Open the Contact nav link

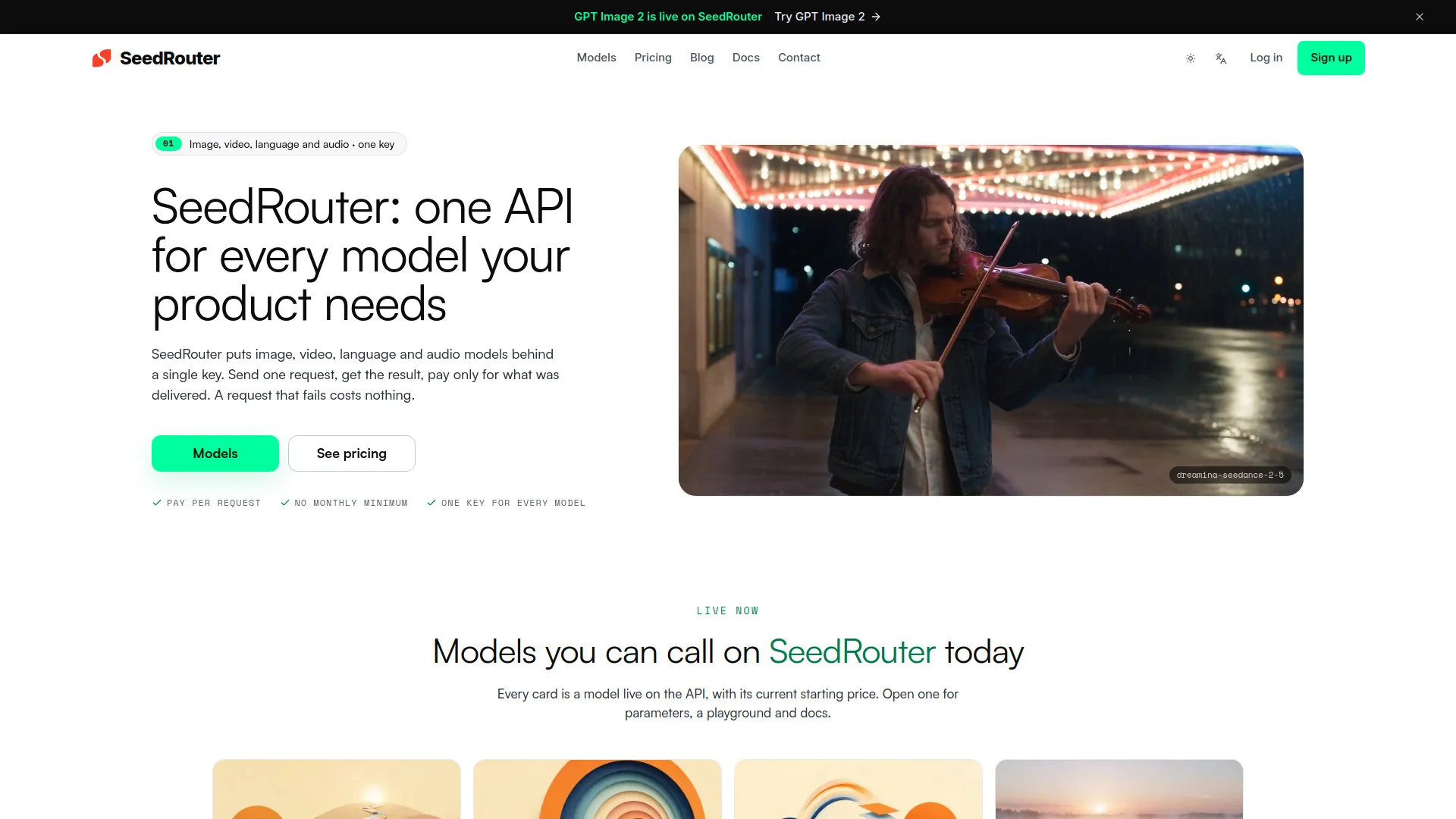coord(799,58)
